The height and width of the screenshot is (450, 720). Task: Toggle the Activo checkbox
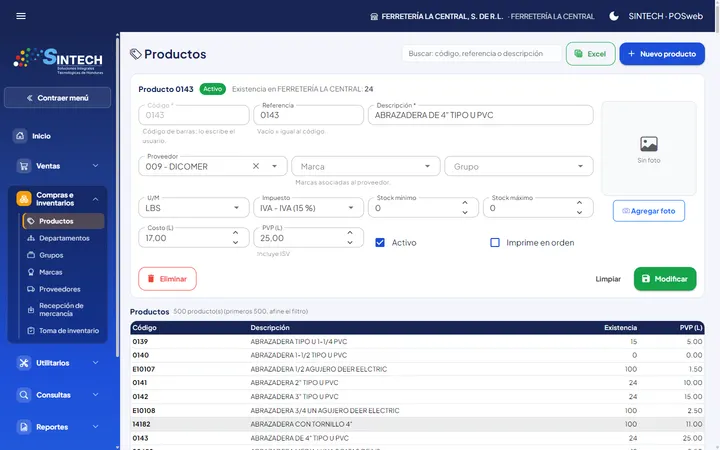tap(380, 242)
